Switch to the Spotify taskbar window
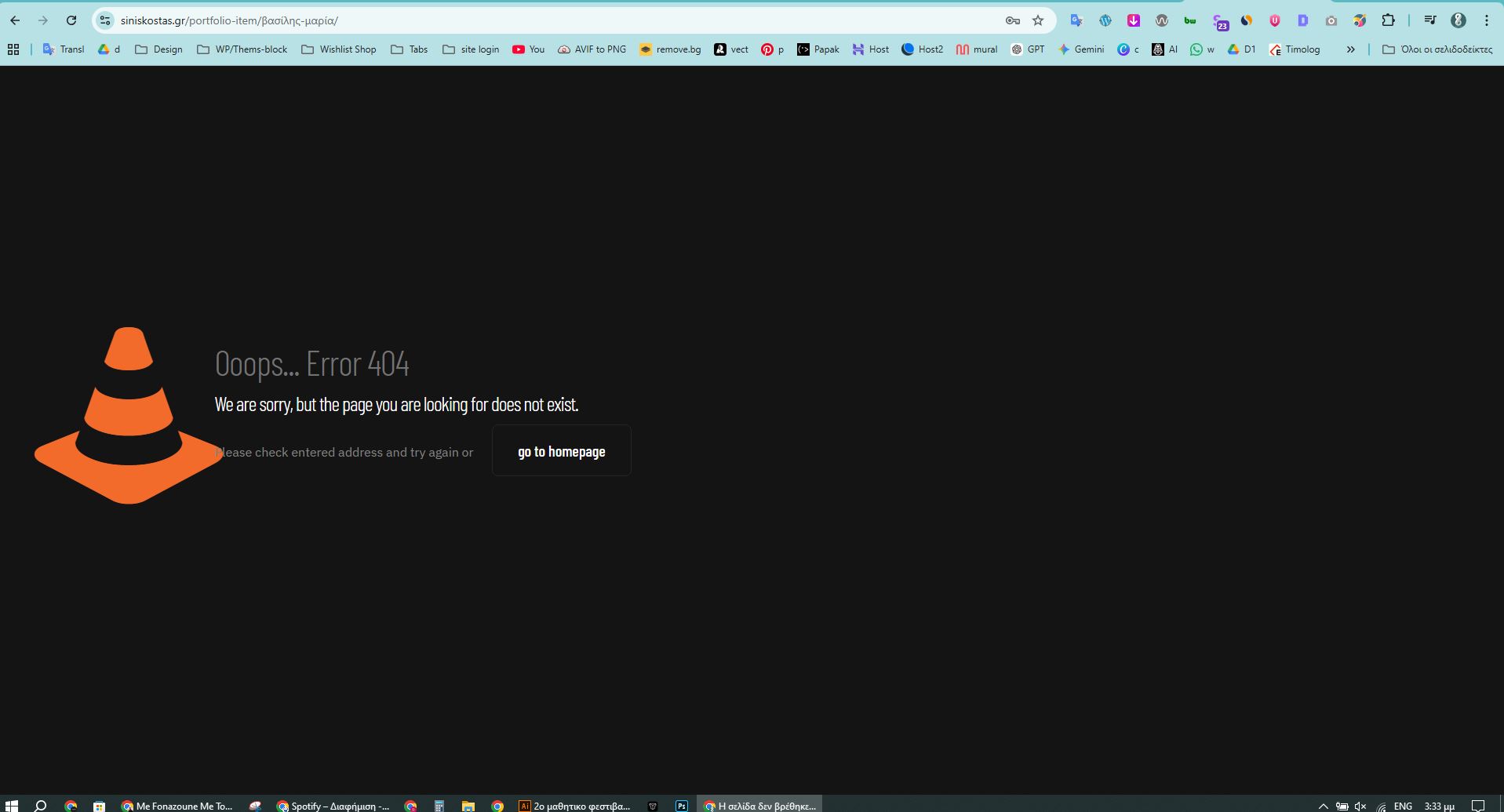 pos(333,806)
